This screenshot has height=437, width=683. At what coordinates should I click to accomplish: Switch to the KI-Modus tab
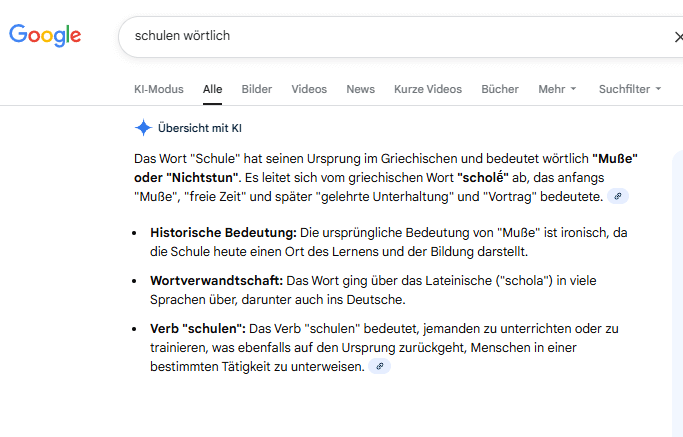158,89
